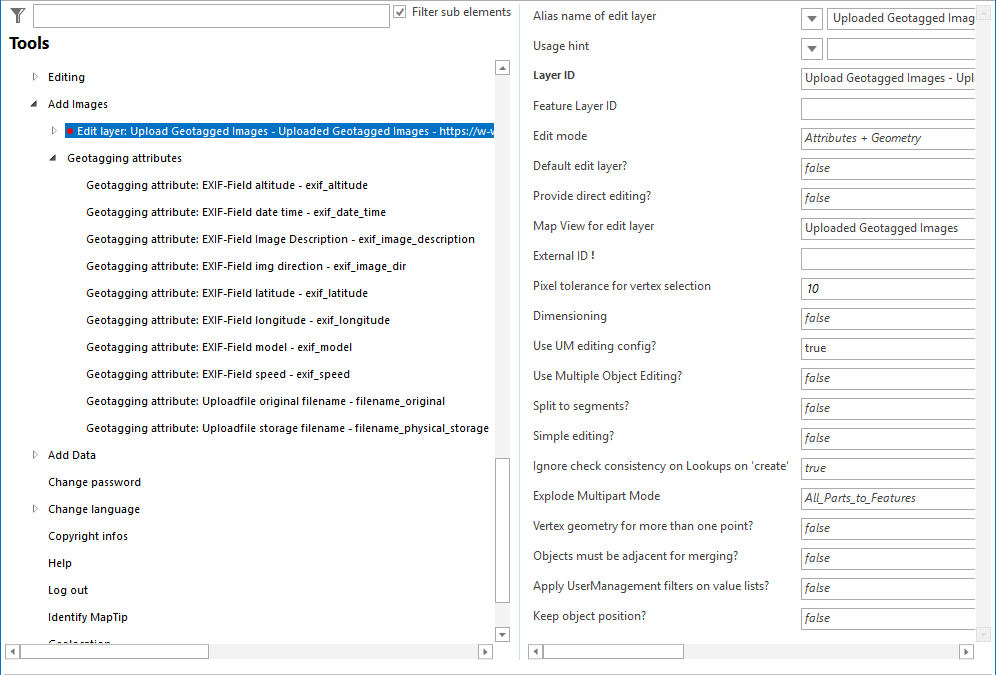
Task: Click the filter funnel icon
Action: 17,15
